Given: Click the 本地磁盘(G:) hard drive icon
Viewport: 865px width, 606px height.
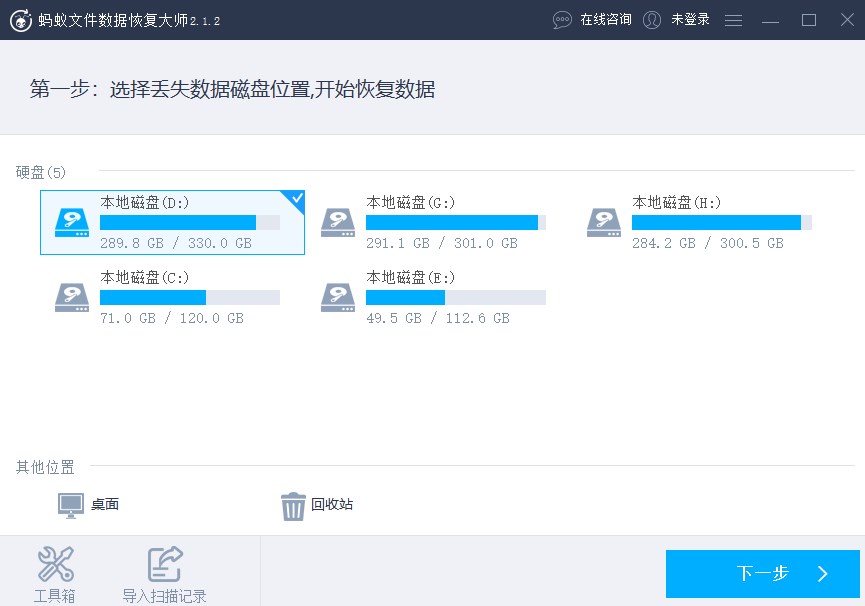Looking at the screenshot, I should tap(337, 222).
